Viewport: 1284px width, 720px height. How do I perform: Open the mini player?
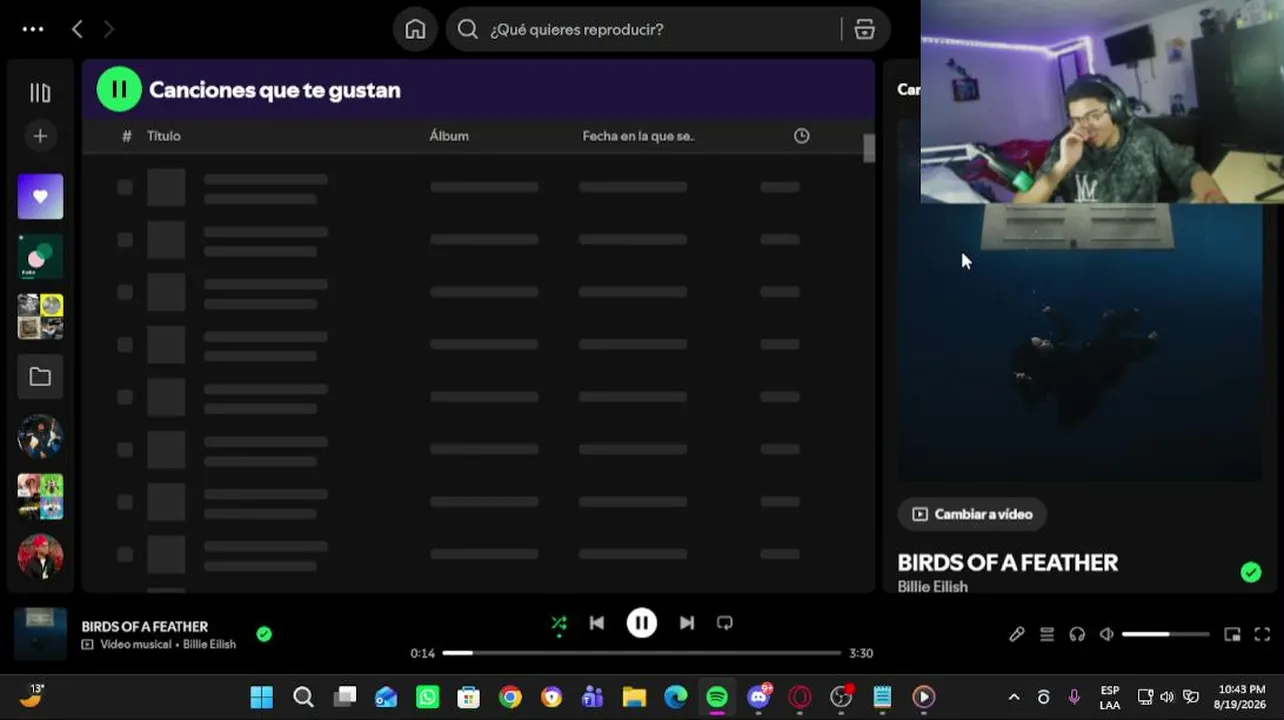pyautogui.click(x=1233, y=634)
